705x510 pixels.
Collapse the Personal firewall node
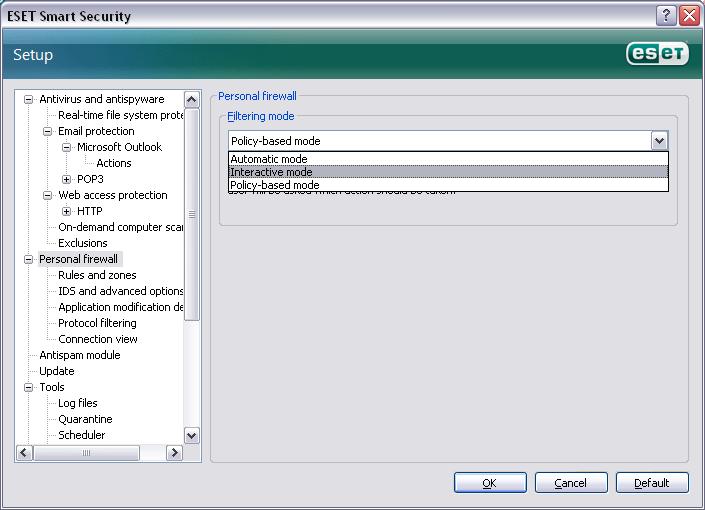[28, 259]
